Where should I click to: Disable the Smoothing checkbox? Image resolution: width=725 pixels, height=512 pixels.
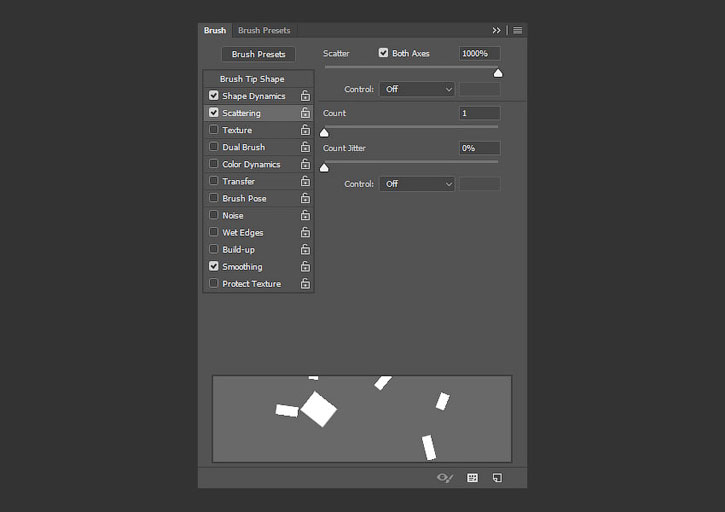tap(214, 266)
